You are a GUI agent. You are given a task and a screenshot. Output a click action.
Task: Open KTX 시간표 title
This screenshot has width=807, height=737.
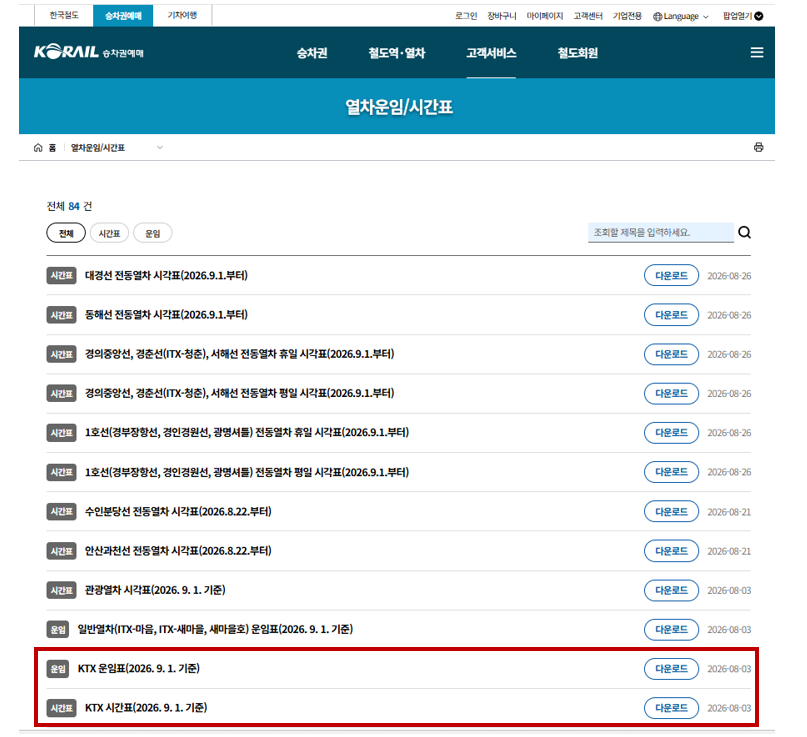tap(146, 708)
